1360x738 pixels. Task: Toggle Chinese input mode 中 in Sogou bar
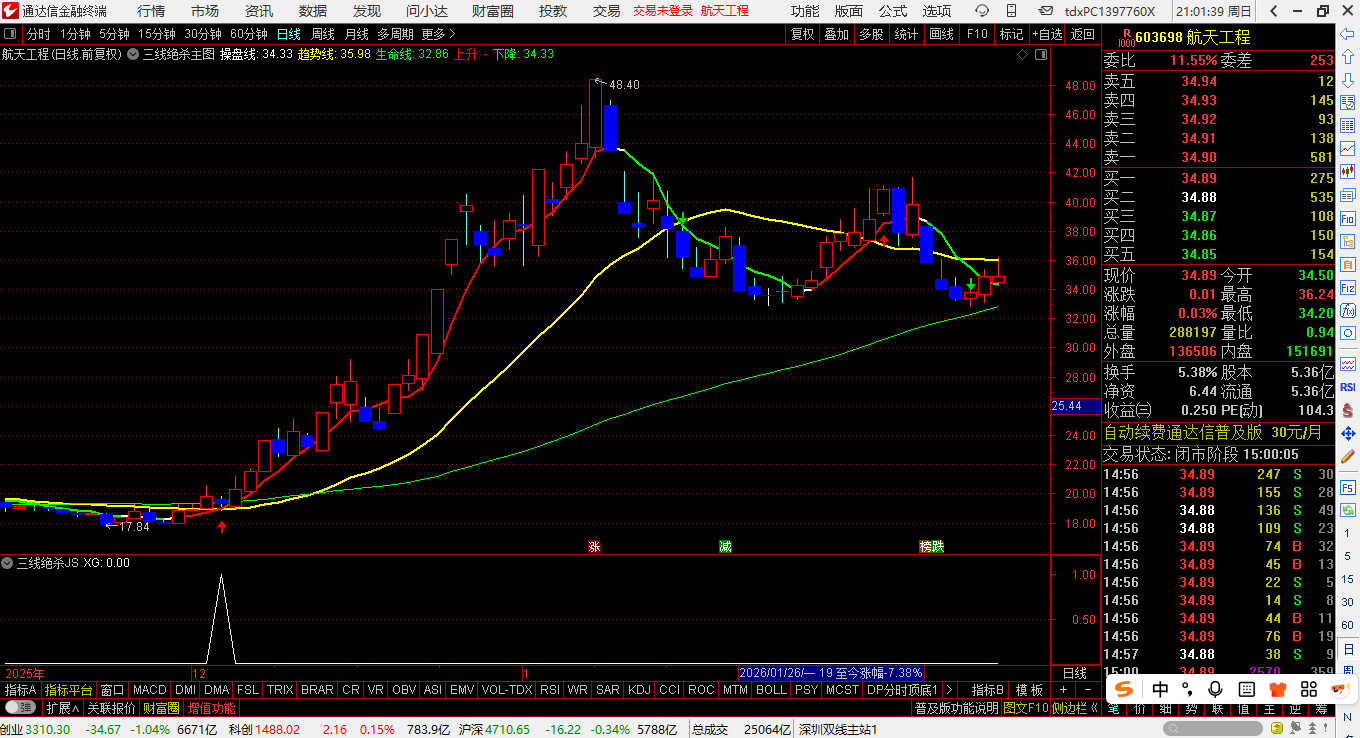(1160, 689)
